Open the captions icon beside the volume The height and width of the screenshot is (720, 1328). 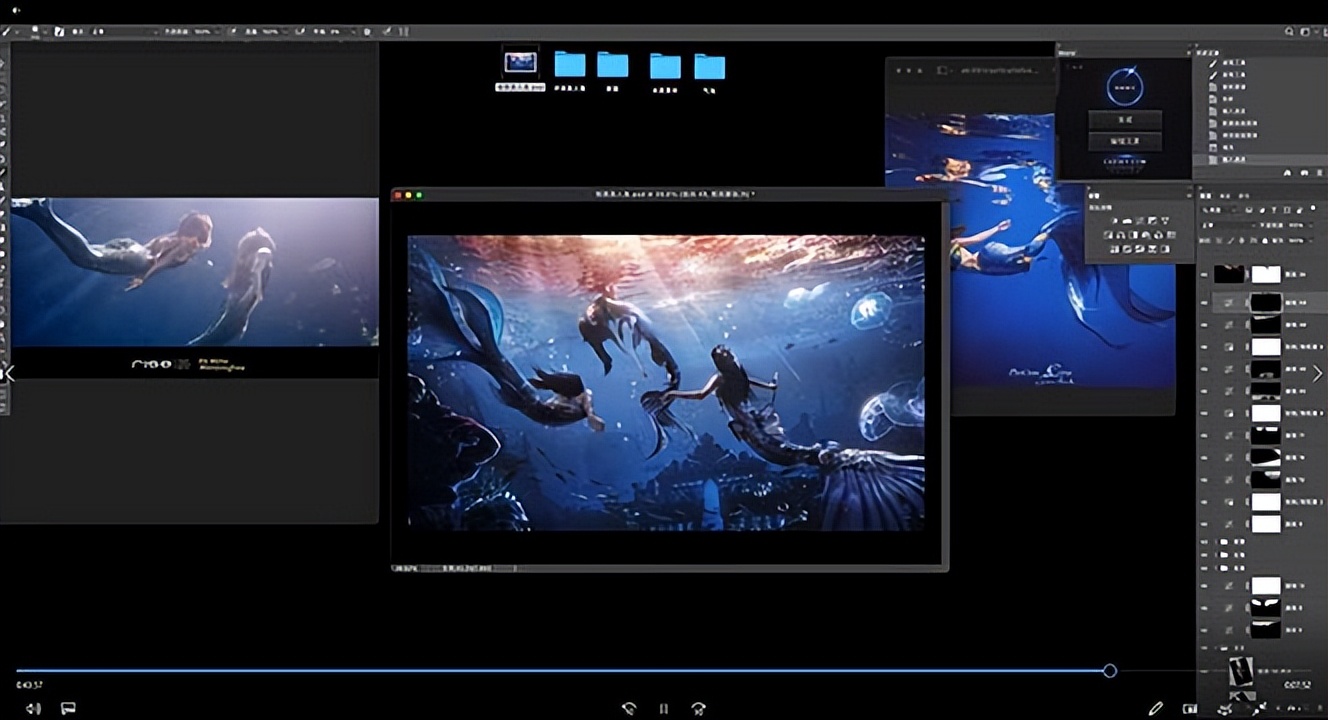(x=68, y=708)
